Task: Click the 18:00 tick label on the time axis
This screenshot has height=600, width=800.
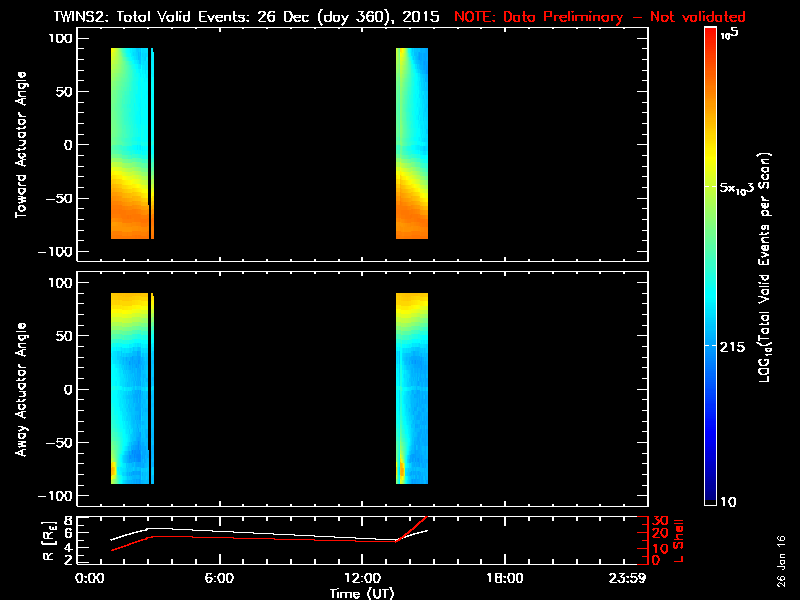Action: 503,579
